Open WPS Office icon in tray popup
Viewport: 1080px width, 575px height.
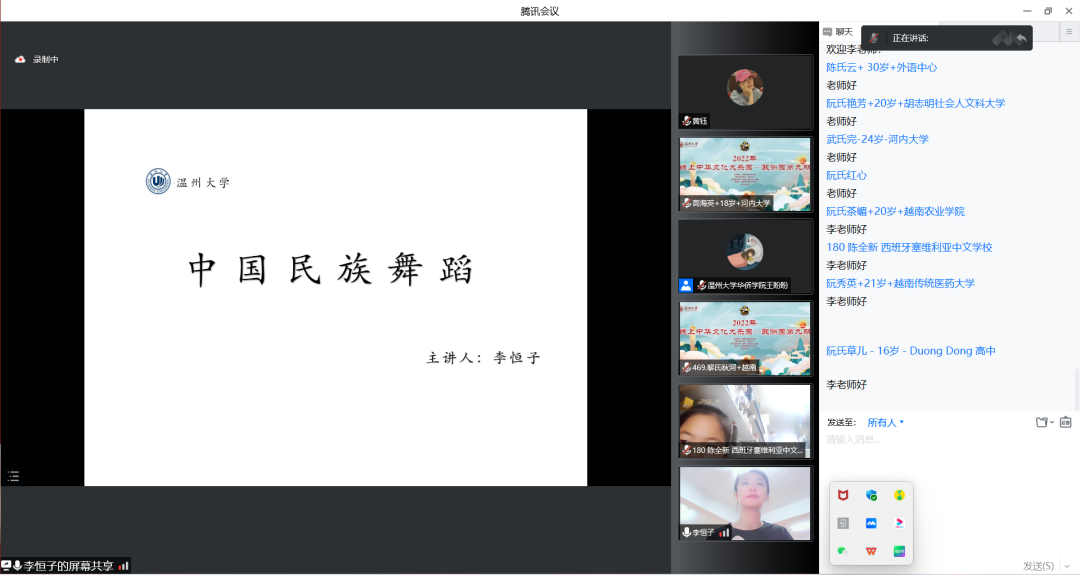click(871, 551)
